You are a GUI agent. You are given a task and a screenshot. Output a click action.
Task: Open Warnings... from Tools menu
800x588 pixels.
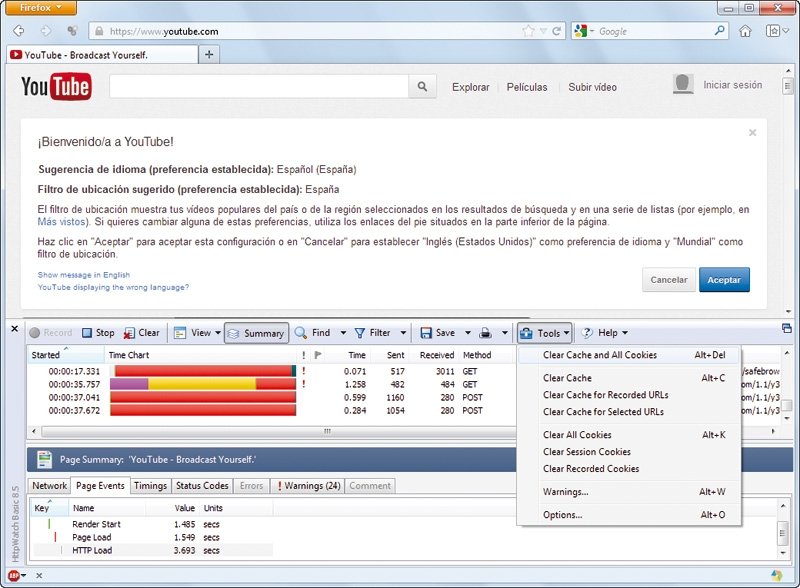629,492
